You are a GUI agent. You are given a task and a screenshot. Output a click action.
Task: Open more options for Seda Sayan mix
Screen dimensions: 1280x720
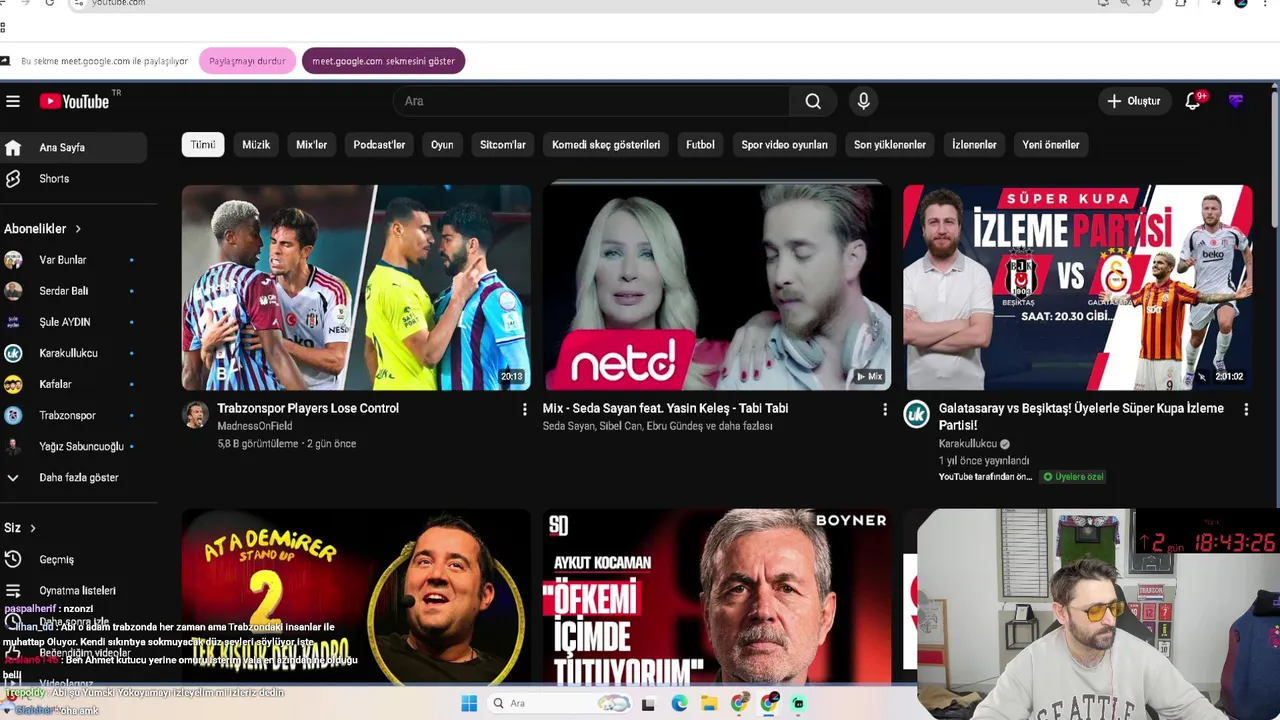884,409
